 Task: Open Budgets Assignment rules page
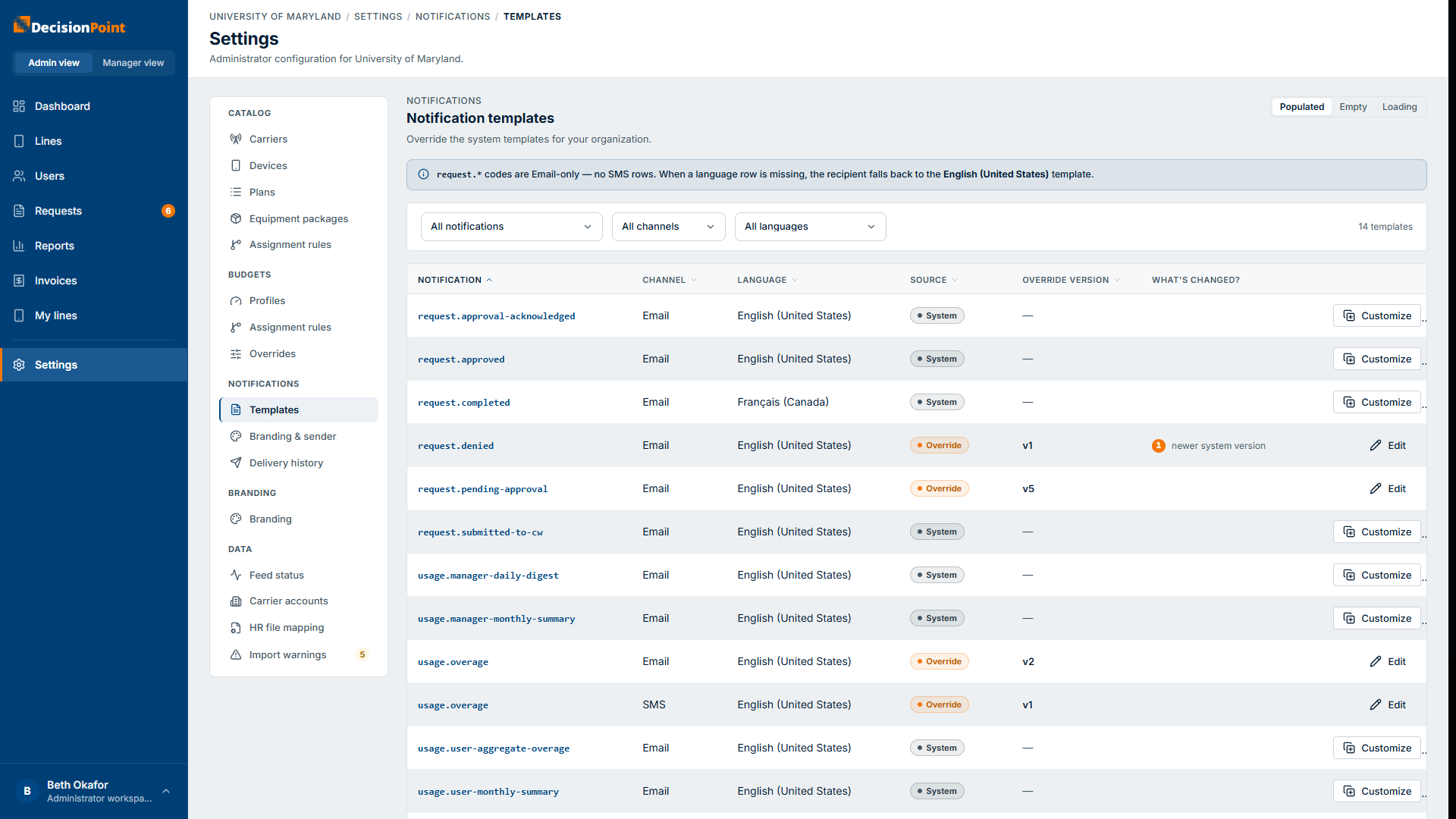[299, 328]
